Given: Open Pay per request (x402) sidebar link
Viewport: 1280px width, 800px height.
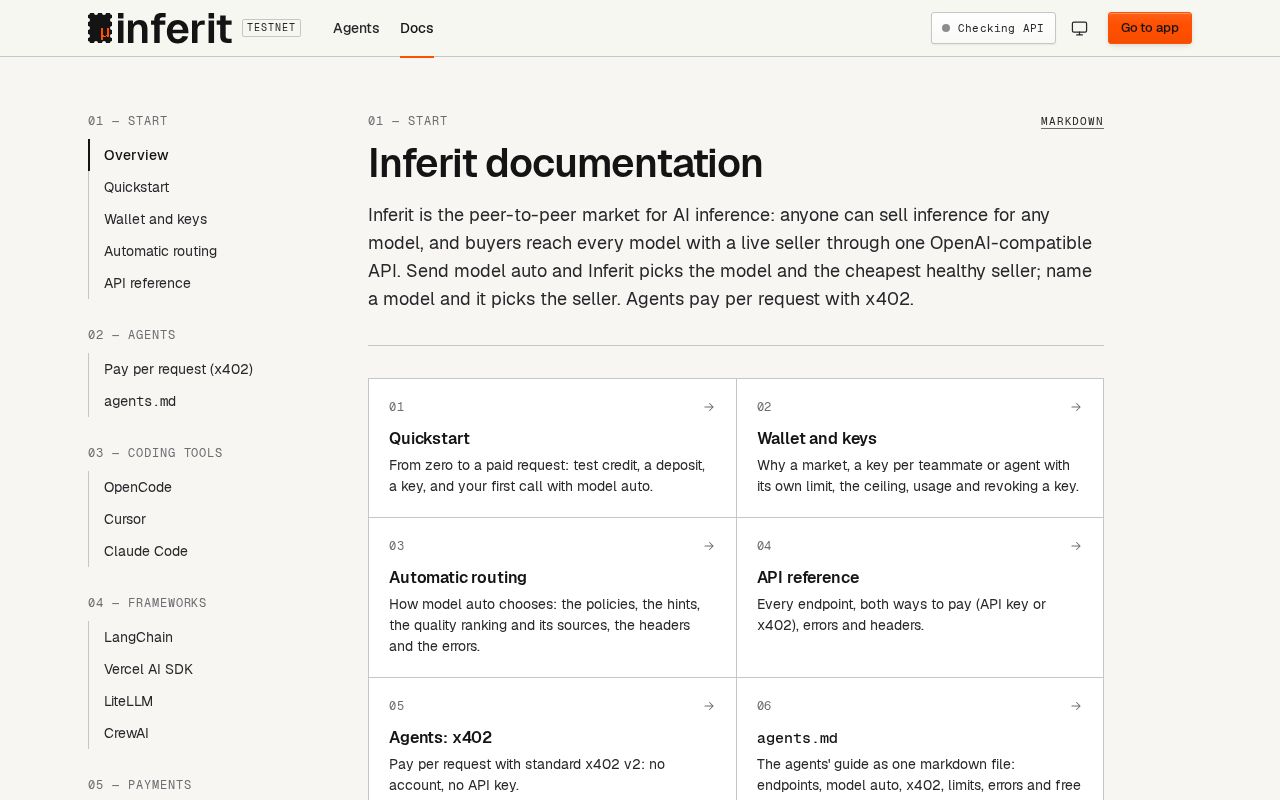Looking at the screenshot, I should (178, 369).
